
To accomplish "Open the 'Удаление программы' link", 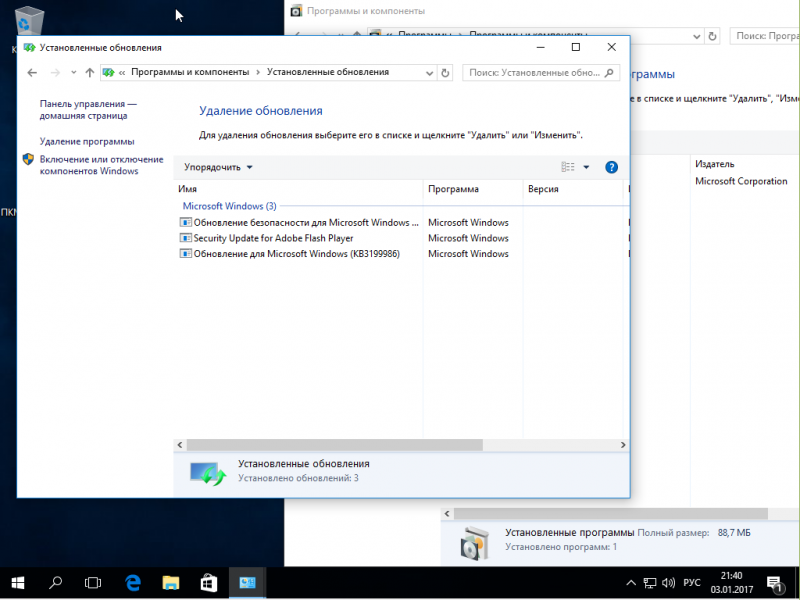I will (87, 141).
